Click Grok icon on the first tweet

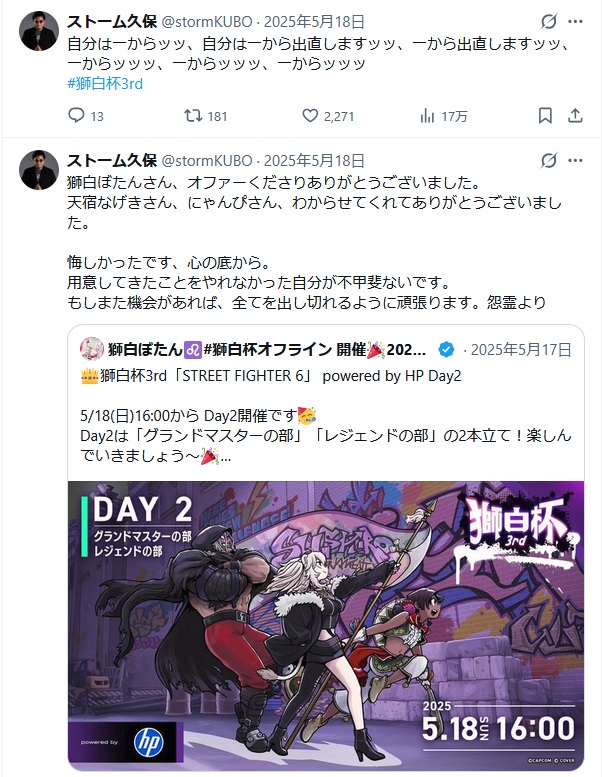548,22
